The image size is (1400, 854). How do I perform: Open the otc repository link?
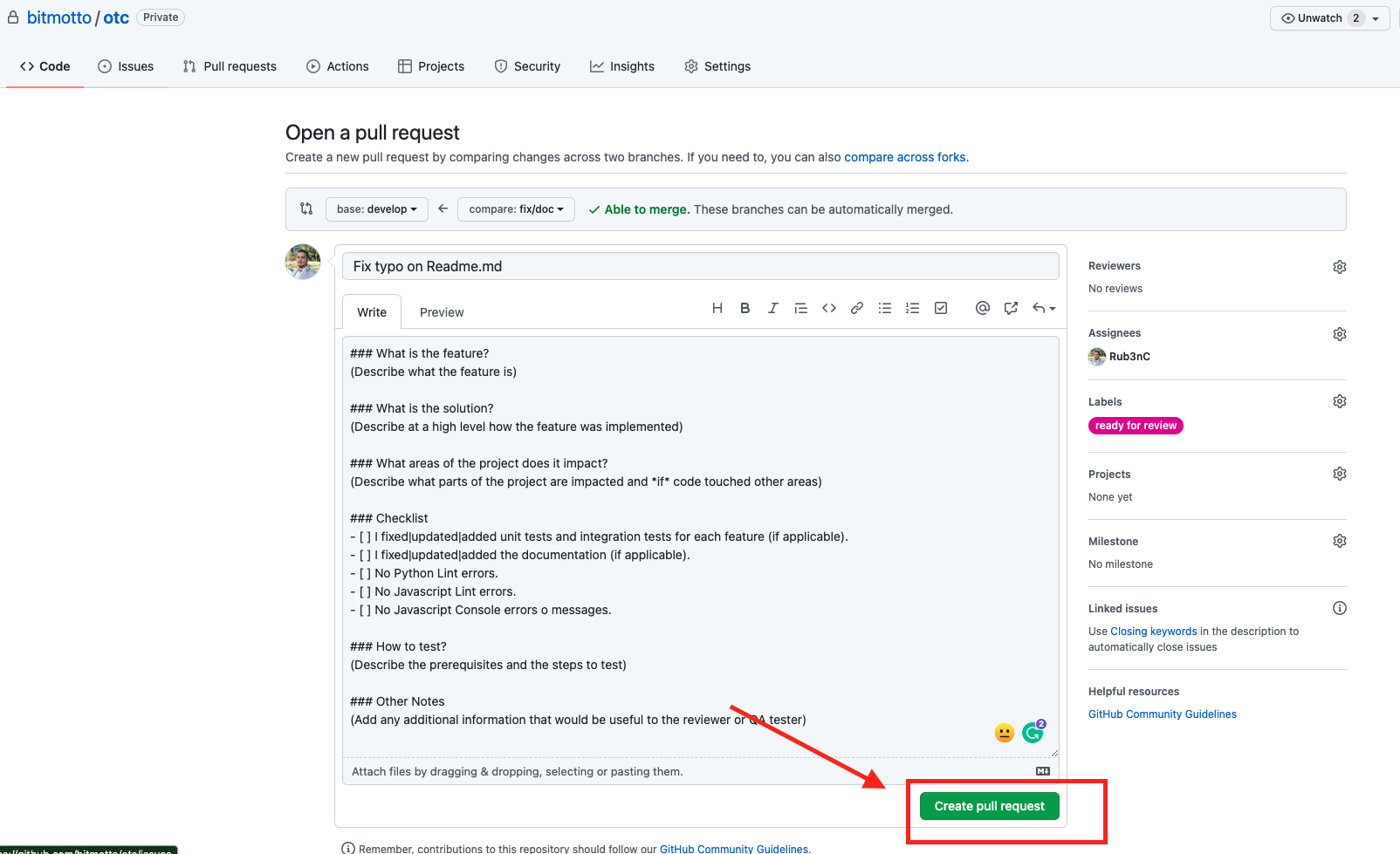(x=116, y=17)
